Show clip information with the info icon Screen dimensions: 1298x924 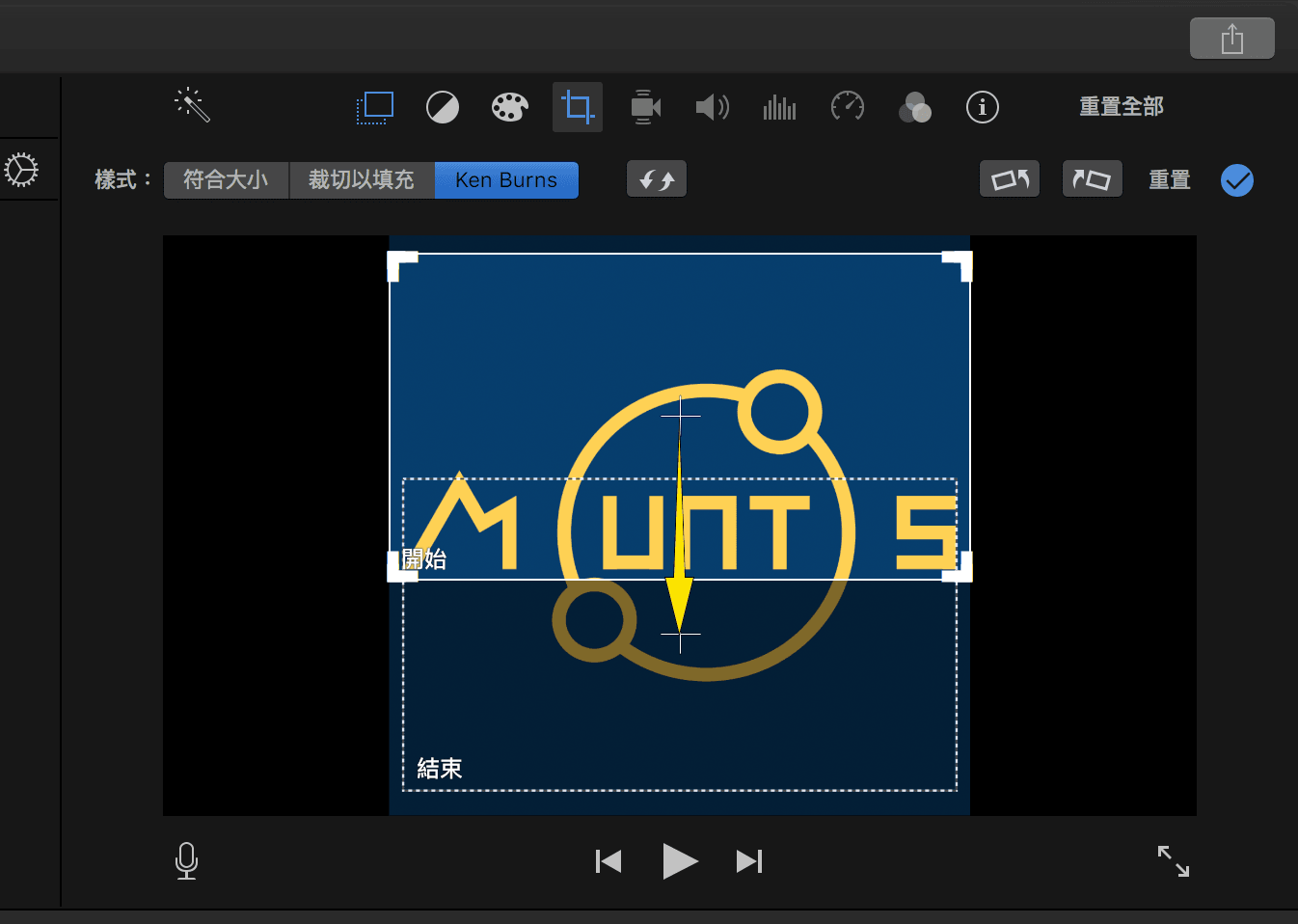click(x=983, y=107)
